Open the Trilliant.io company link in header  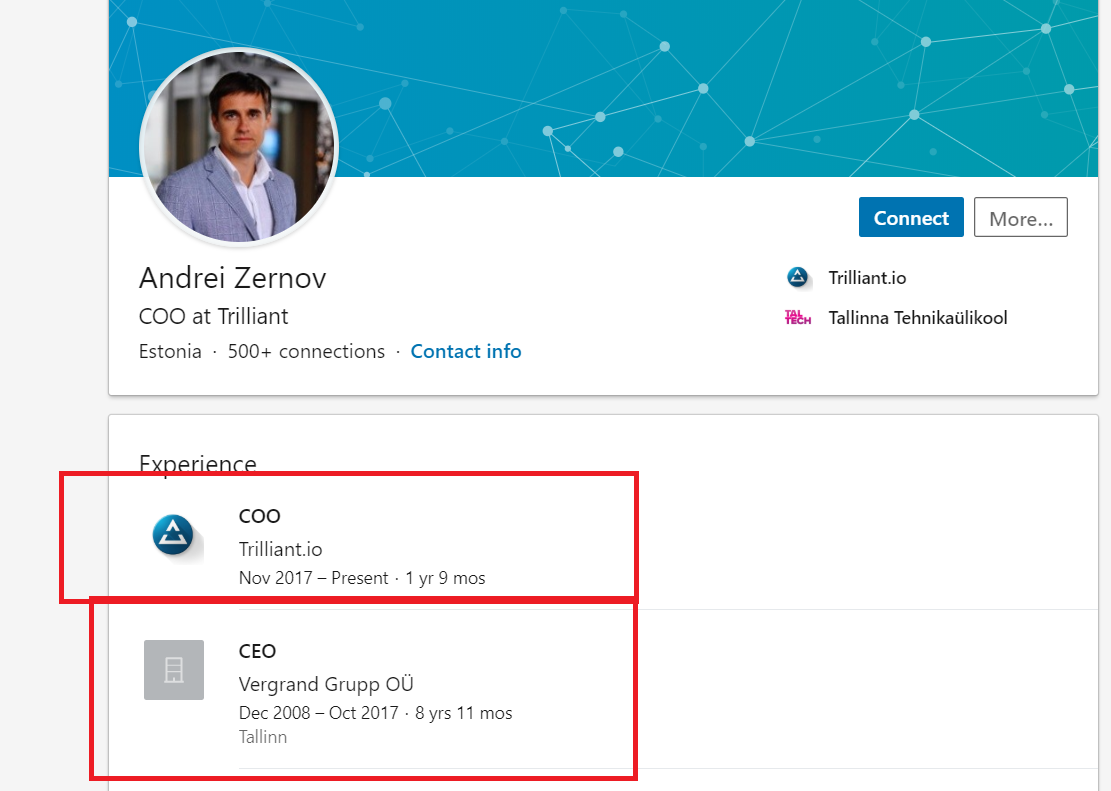point(867,278)
